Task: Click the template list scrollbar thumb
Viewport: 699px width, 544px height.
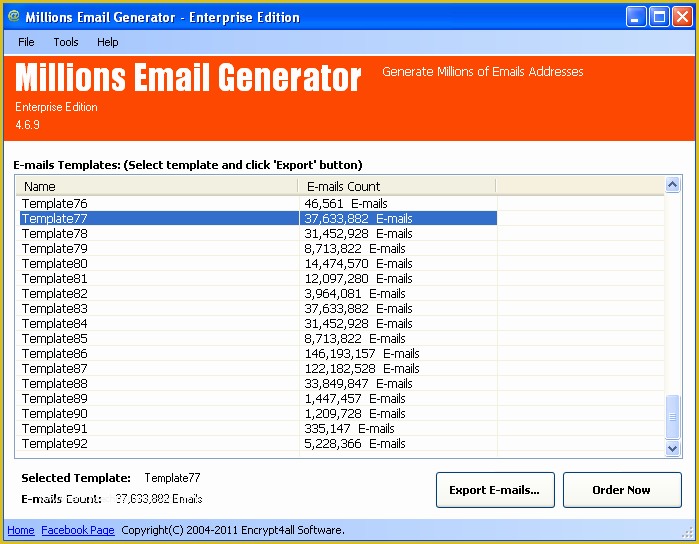Action: coord(672,417)
